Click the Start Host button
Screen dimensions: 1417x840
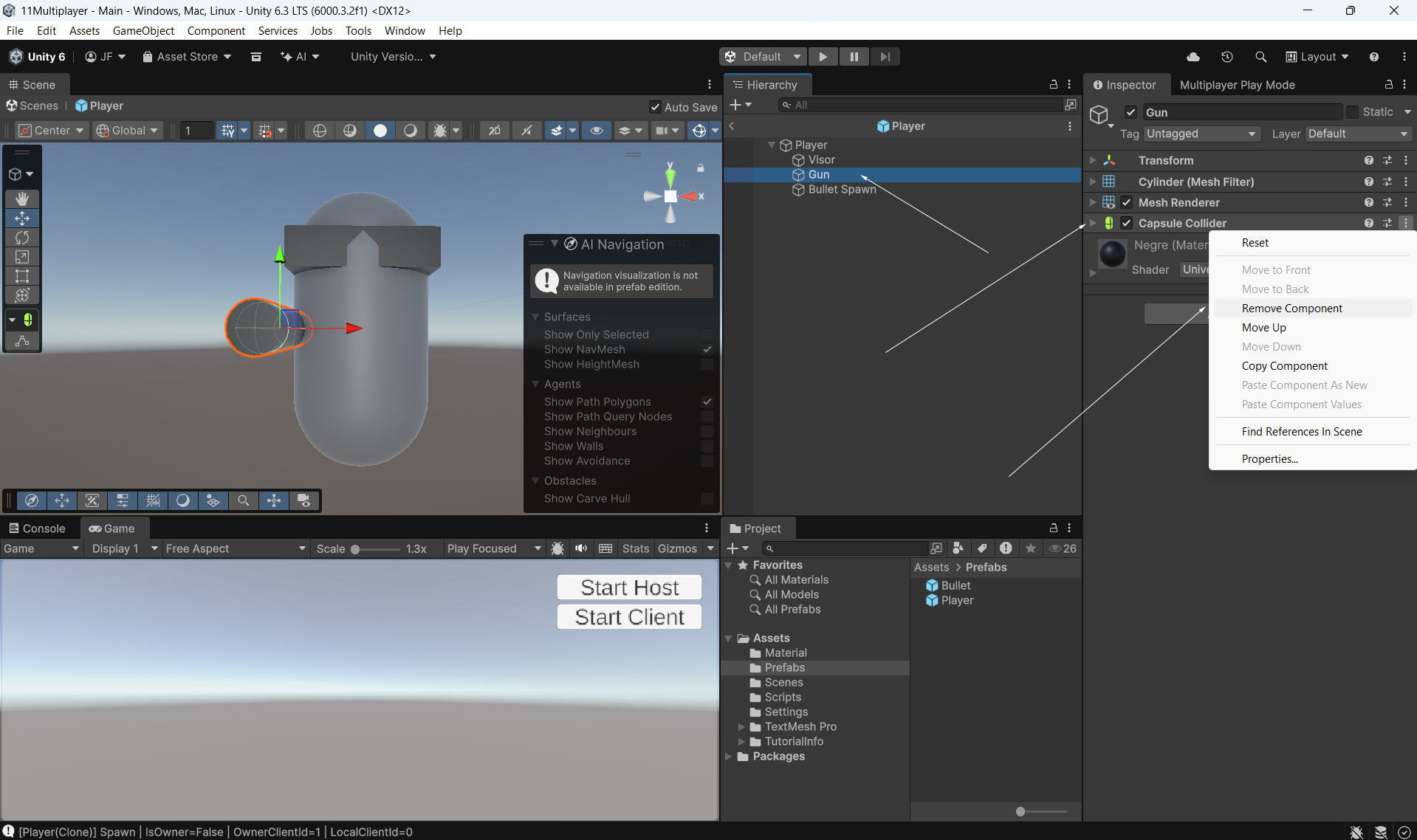(629, 588)
